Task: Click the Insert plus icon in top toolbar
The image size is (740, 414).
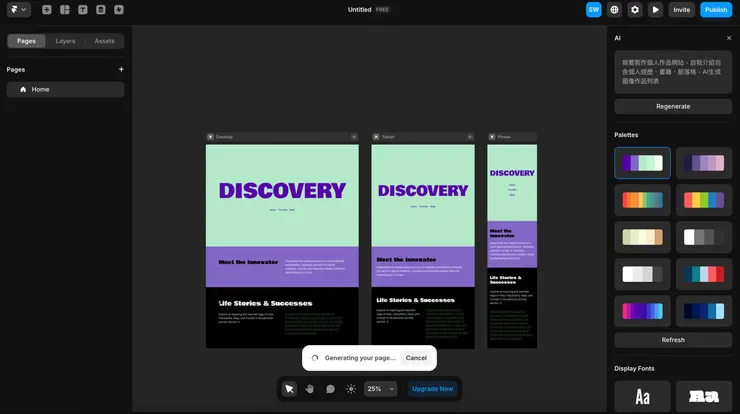Action: [x=47, y=9]
